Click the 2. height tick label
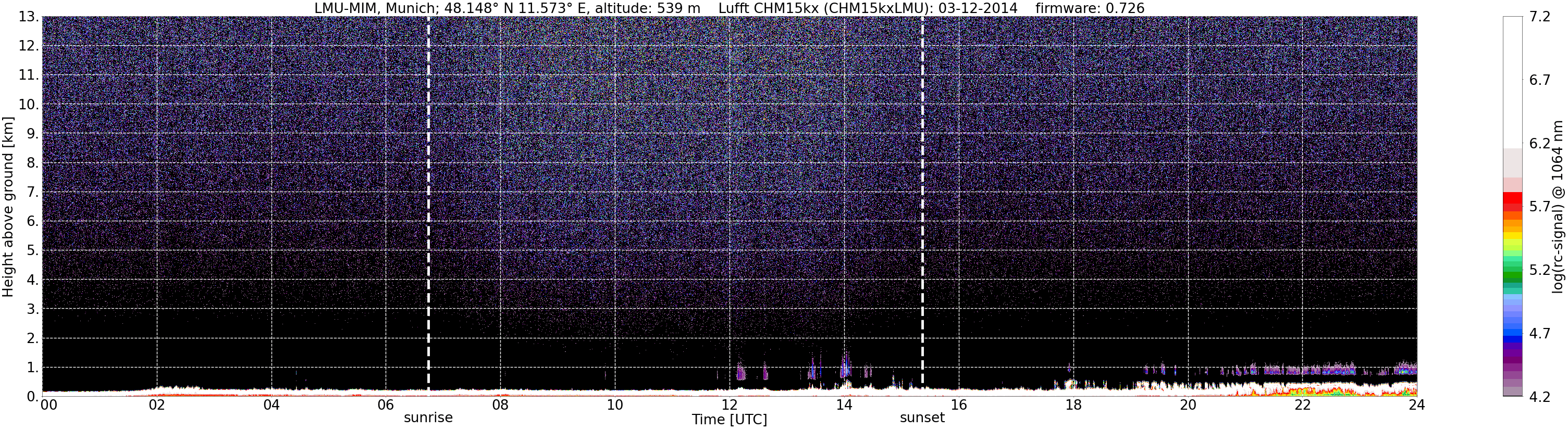The width and height of the screenshot is (1568, 430). pos(33,338)
